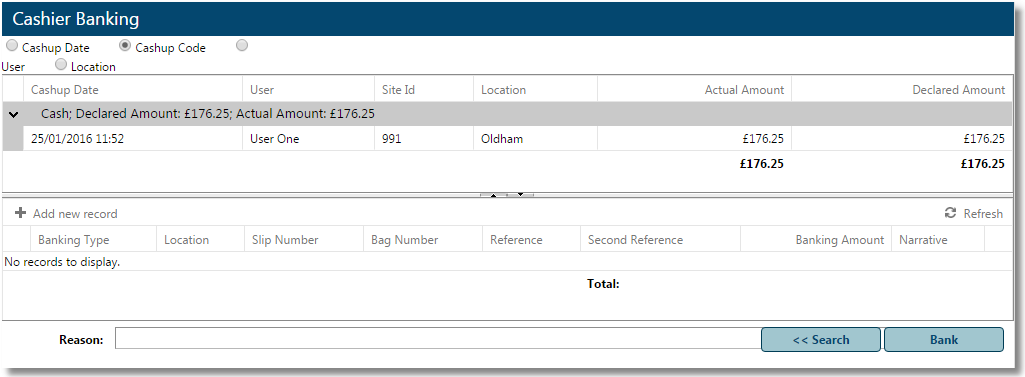Viewport: 1025px width, 377px height.
Task: Click the Slip Number column header
Action: point(304,240)
